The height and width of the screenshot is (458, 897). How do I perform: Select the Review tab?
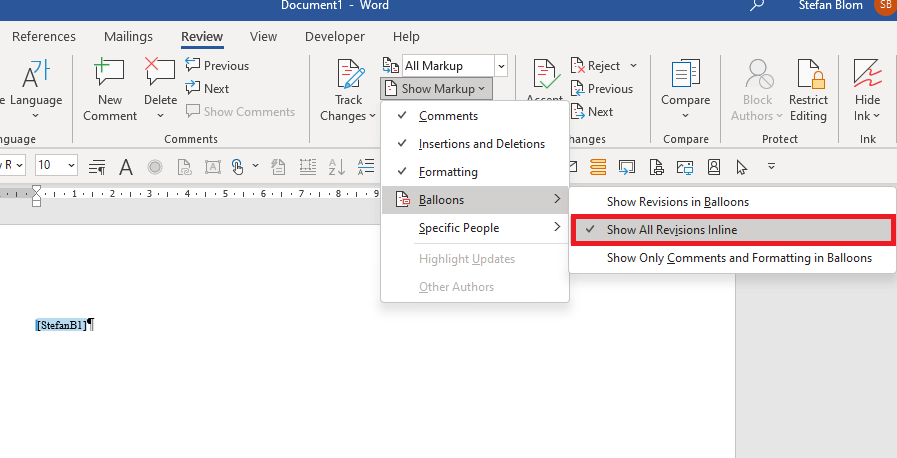pyautogui.click(x=202, y=37)
